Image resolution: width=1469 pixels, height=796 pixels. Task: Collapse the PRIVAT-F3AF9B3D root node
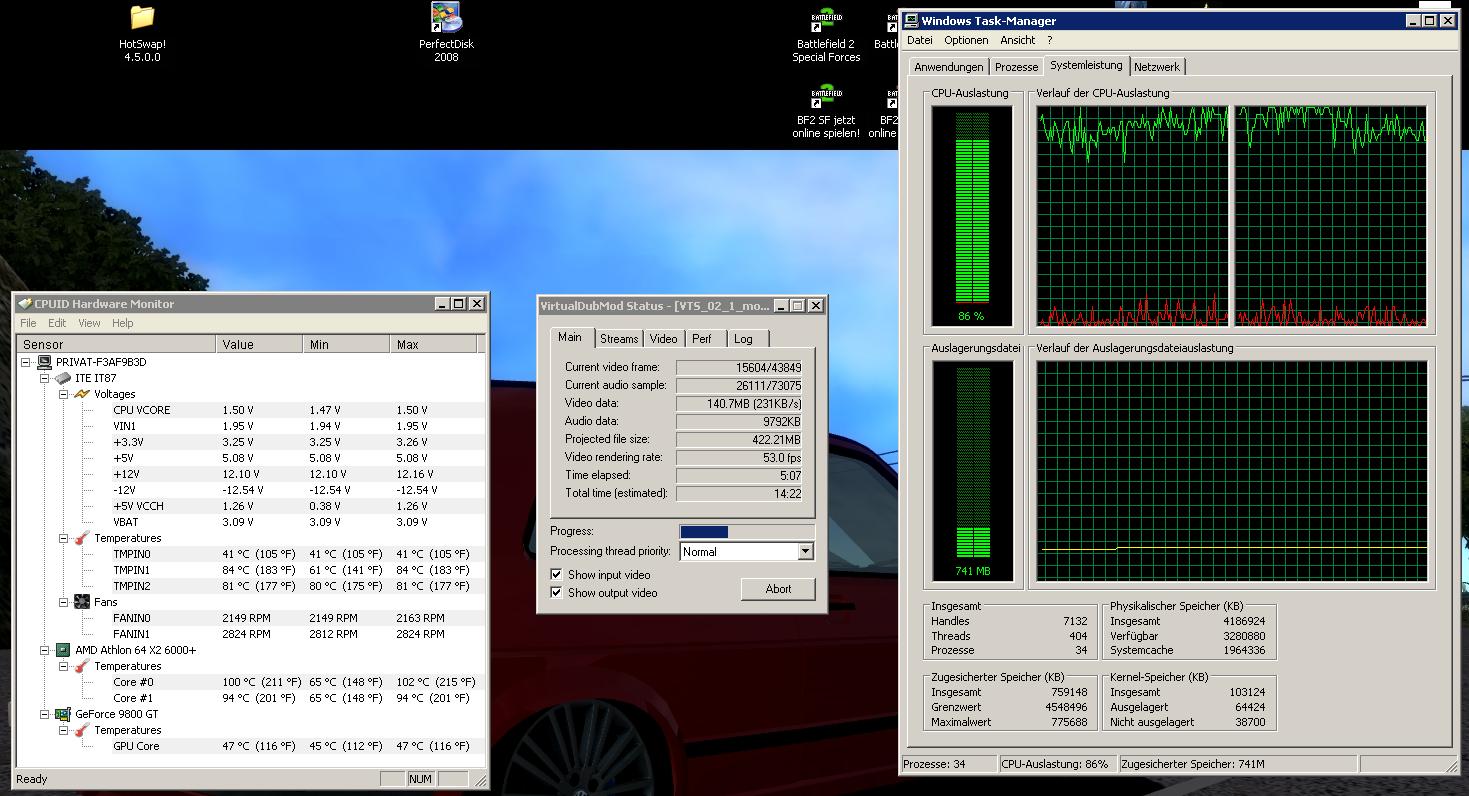click(26, 362)
